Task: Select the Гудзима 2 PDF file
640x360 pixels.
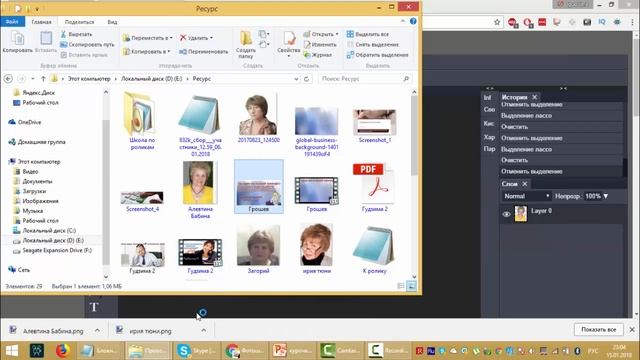Action: pos(374,187)
